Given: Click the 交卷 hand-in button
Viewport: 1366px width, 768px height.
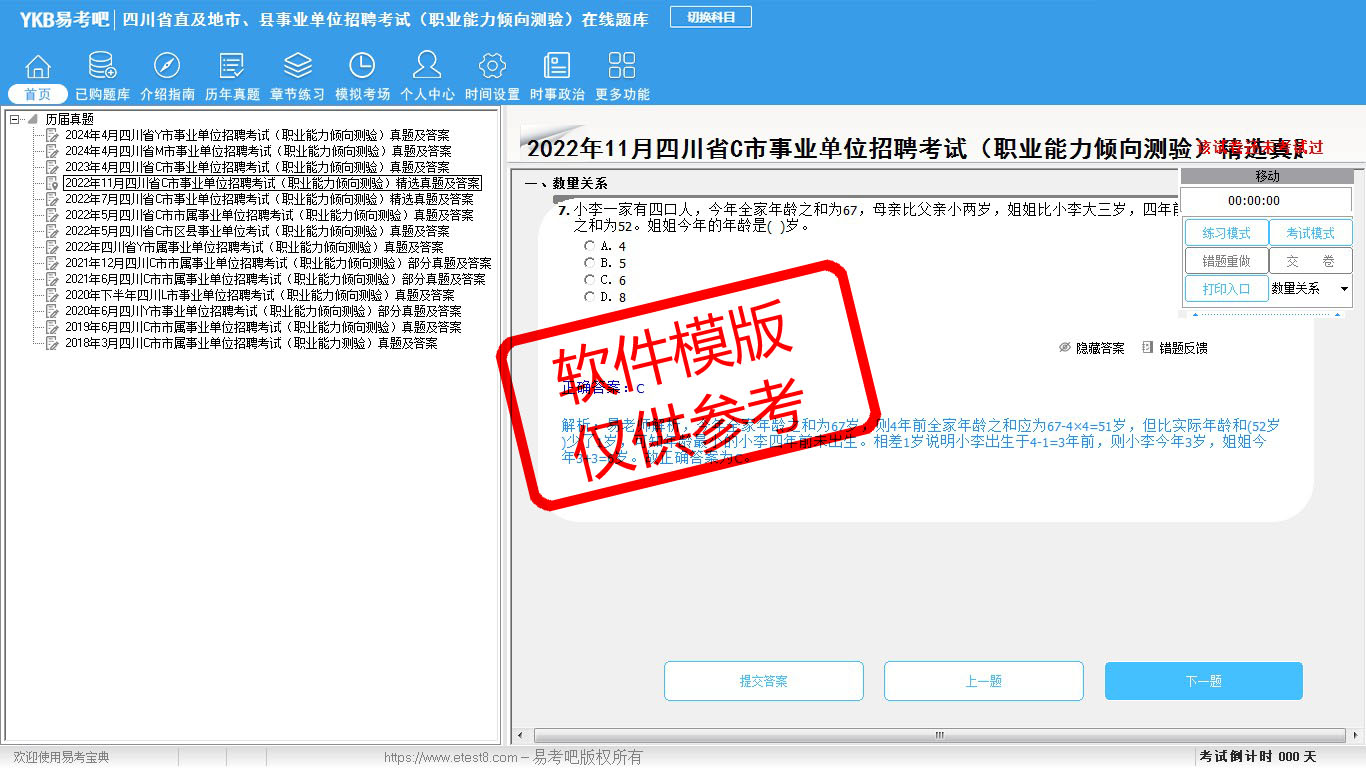Looking at the screenshot, I should point(1311,261).
